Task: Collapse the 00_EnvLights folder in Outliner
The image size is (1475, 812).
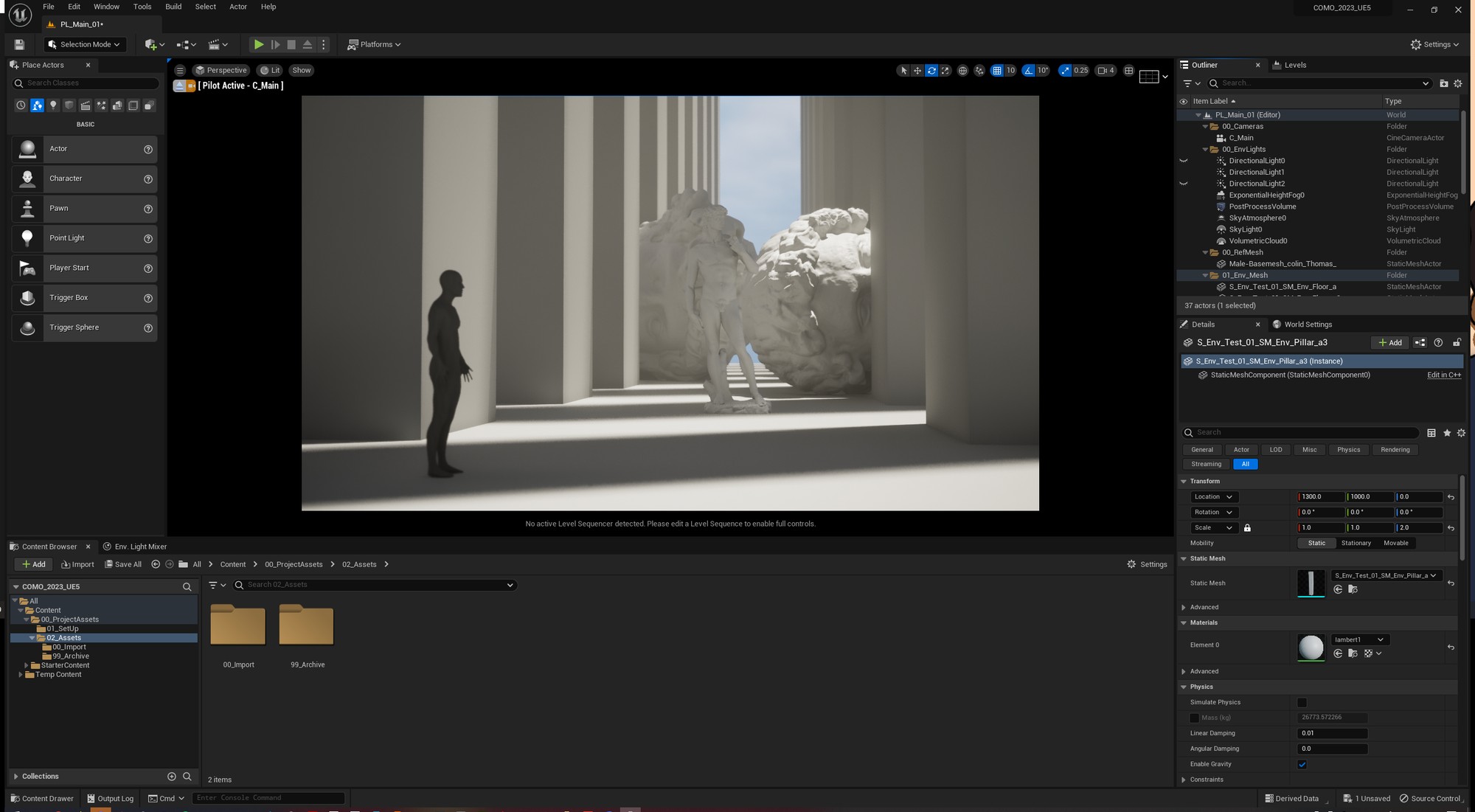Action: click(x=1206, y=150)
